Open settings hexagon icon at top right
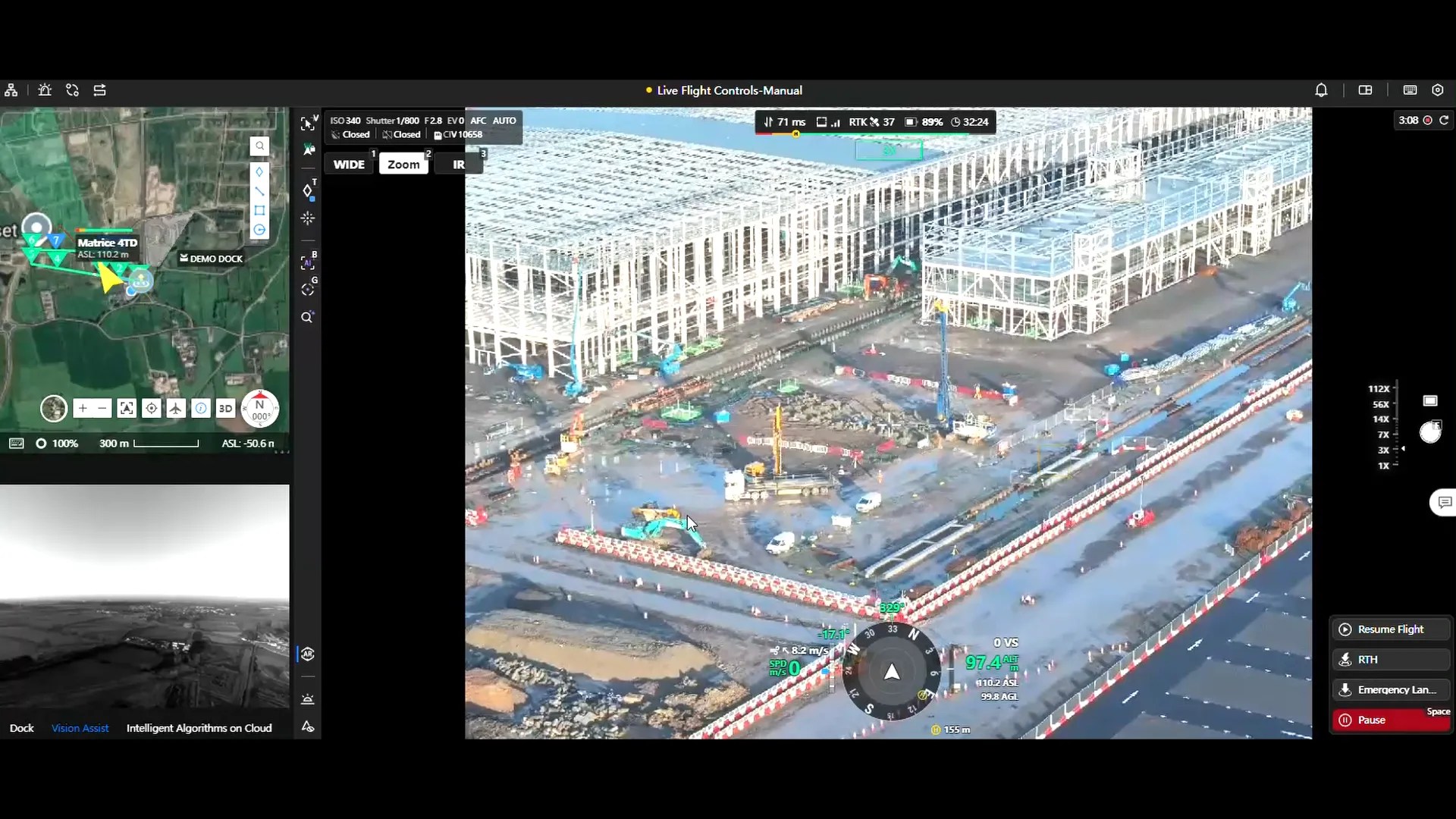 (1437, 90)
